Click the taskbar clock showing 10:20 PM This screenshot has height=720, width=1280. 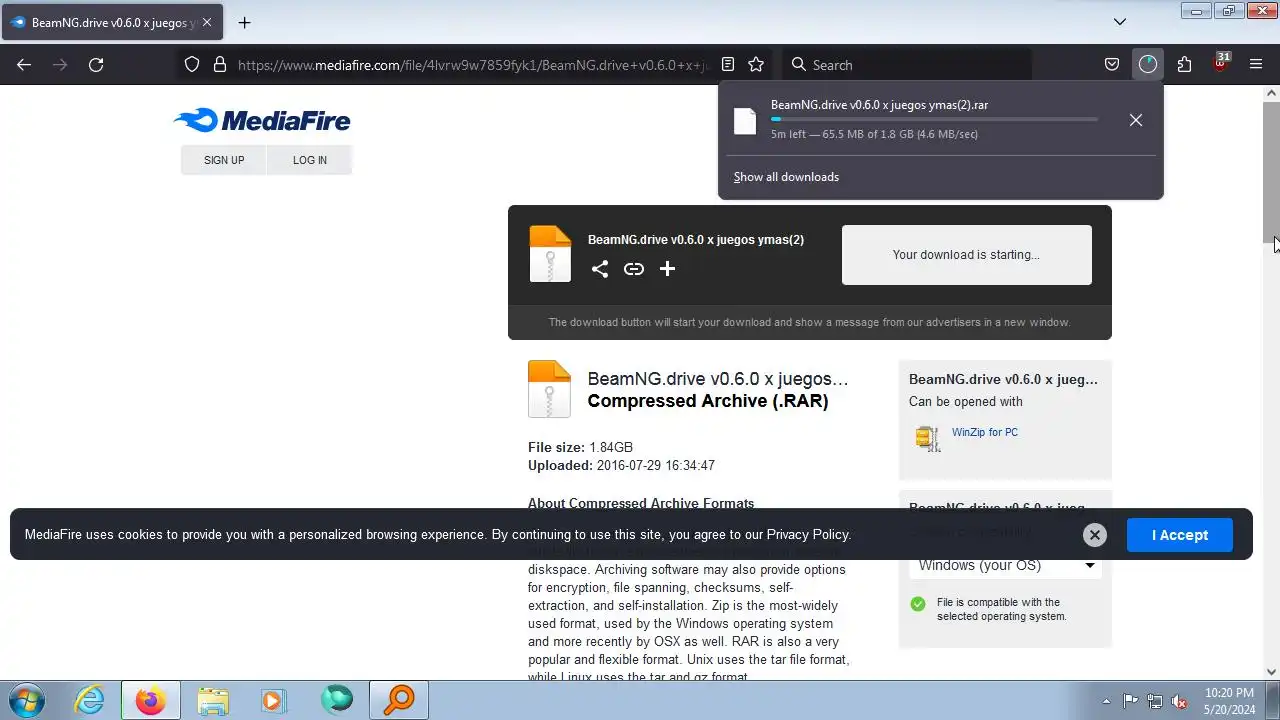pos(1229,701)
